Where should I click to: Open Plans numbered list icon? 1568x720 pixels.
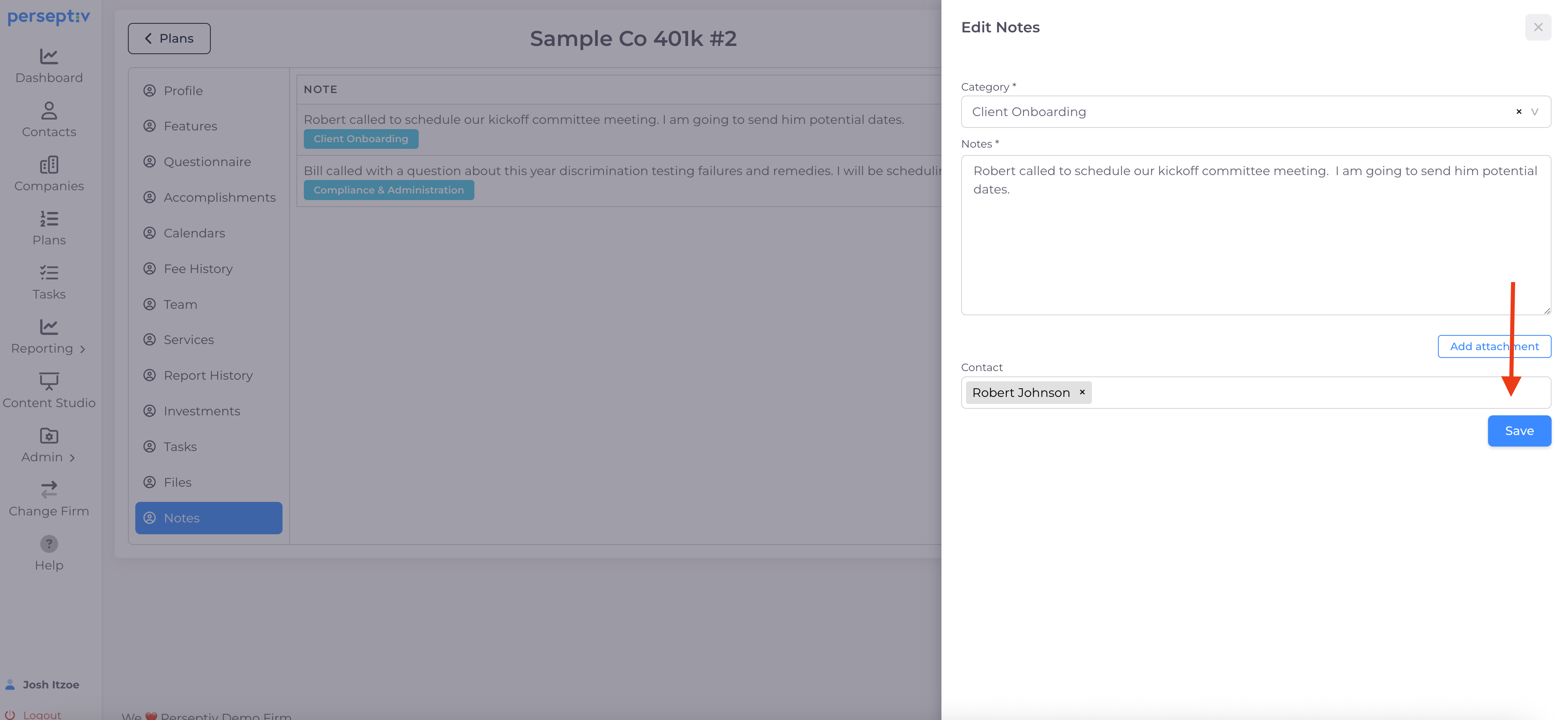[49, 219]
